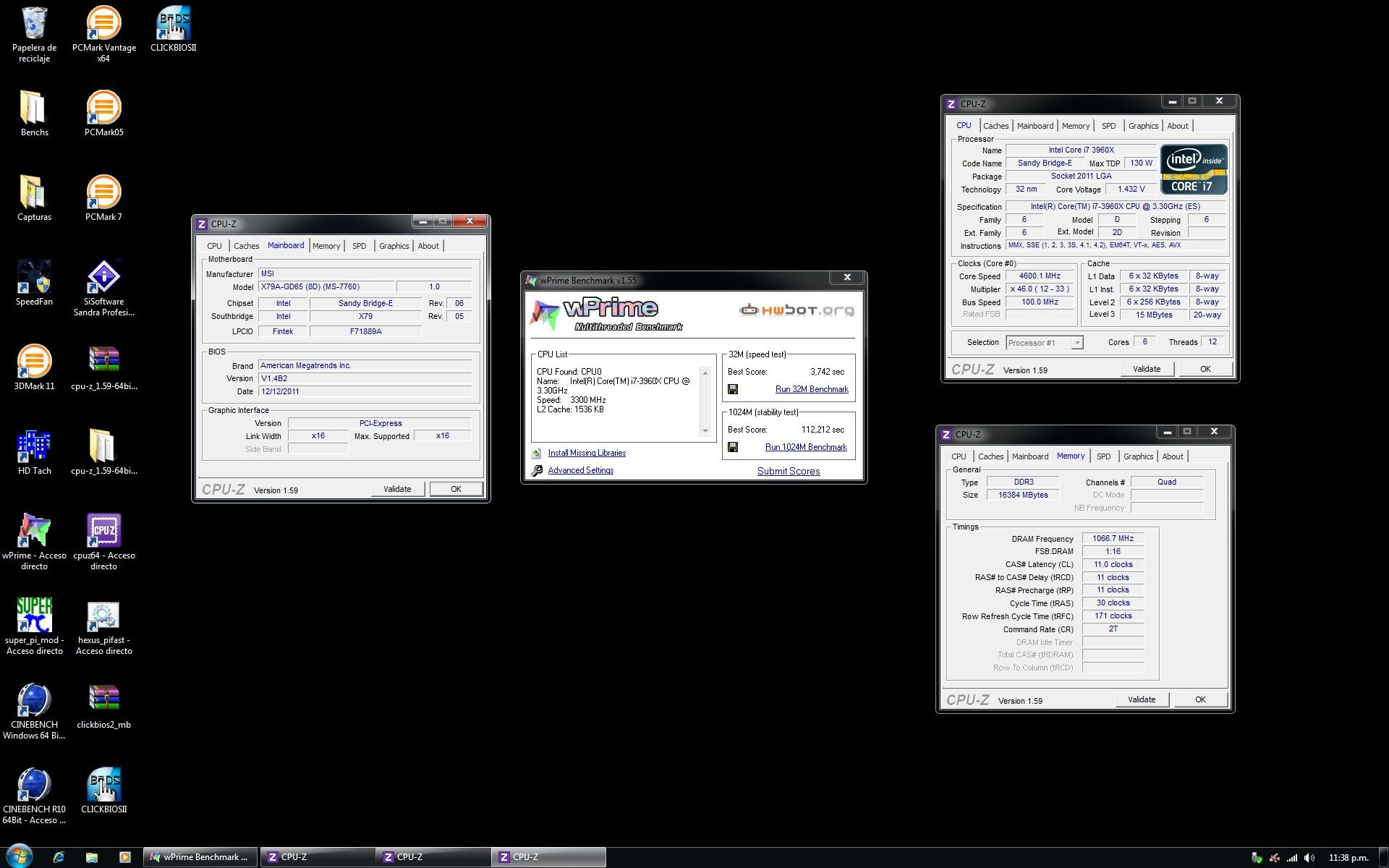Select the CLICKBIOSII icon in the bottom desktop row
Screen dimensions: 1389x868
pyautogui.click(x=103, y=791)
